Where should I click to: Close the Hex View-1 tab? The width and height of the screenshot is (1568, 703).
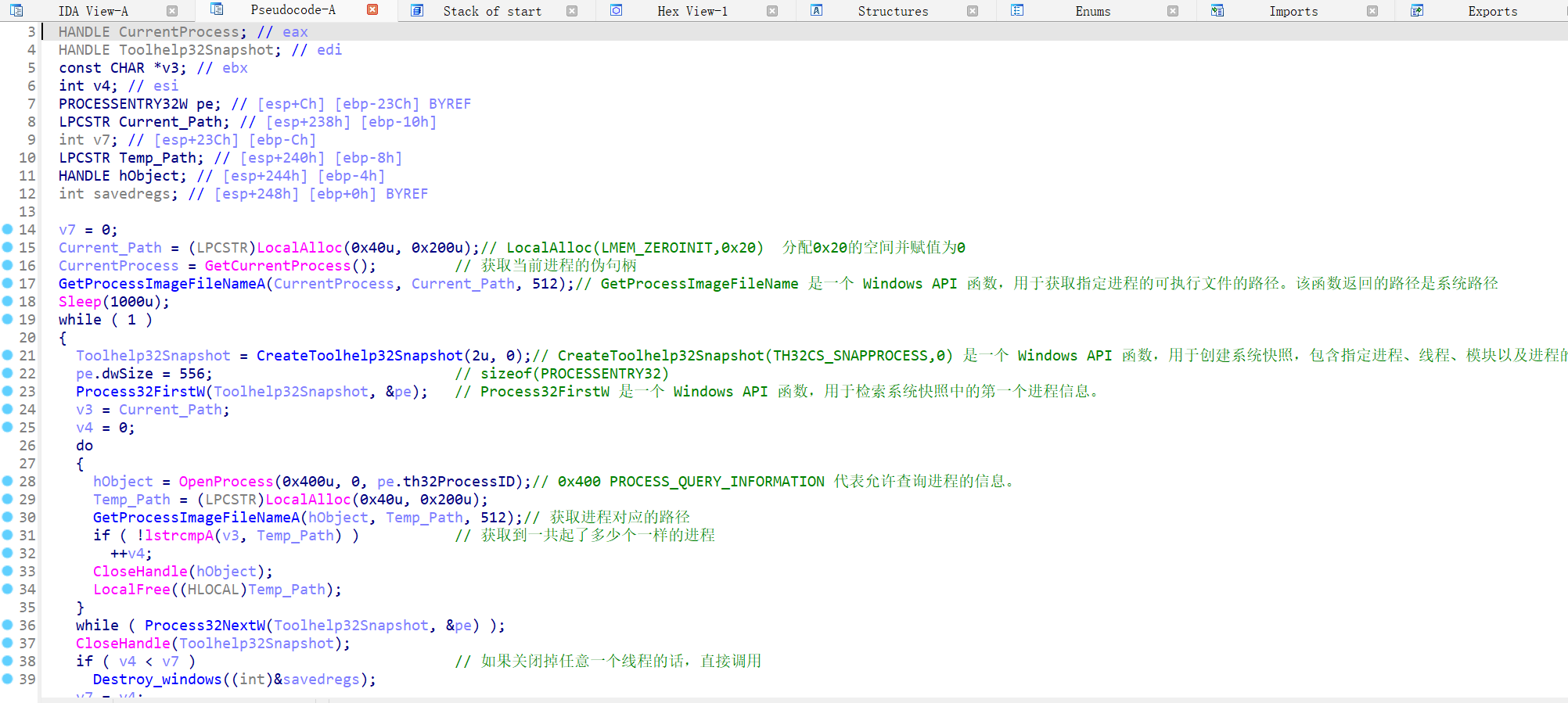pyautogui.click(x=772, y=11)
